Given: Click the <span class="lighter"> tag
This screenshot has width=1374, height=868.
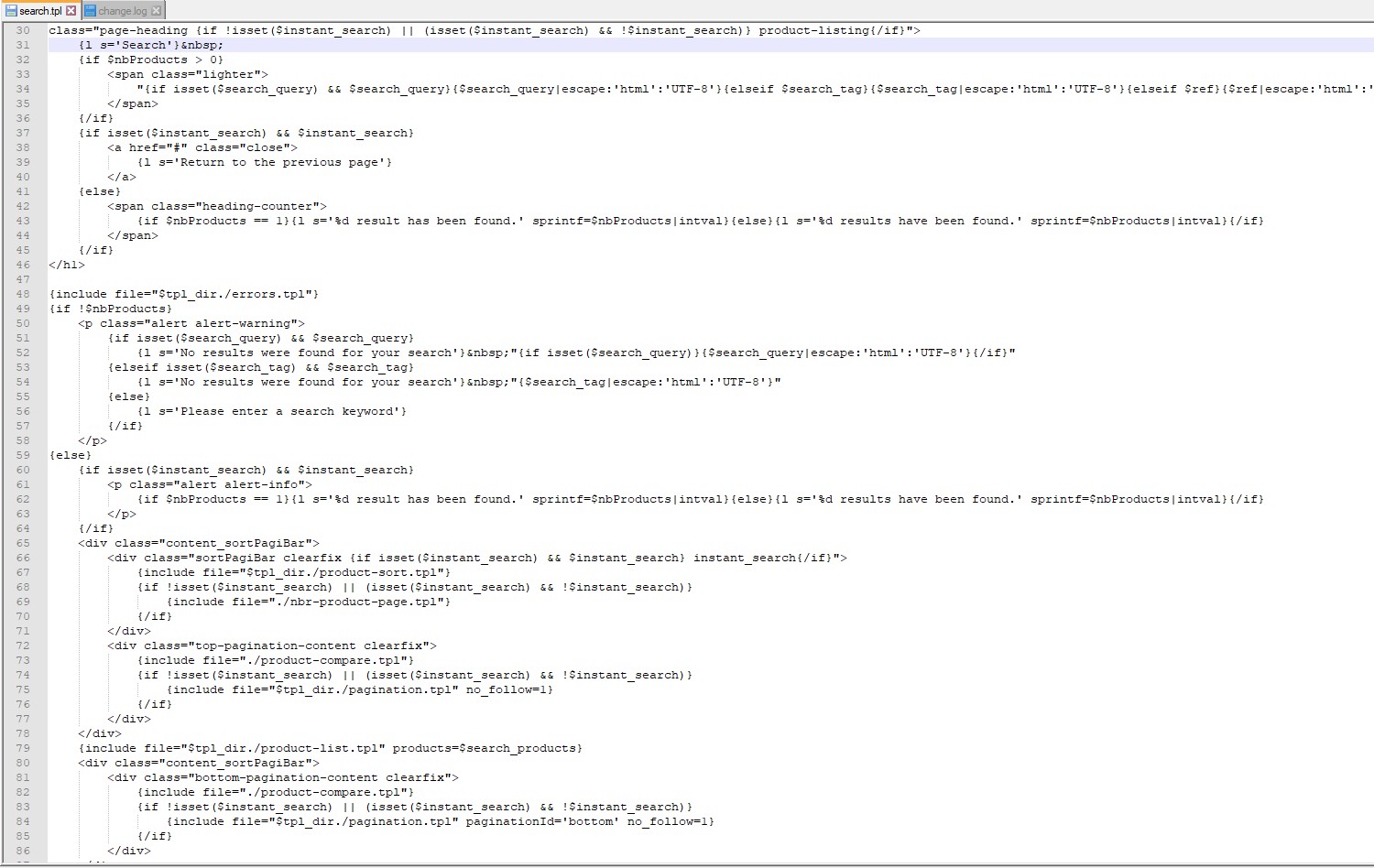Looking at the screenshot, I should (188, 74).
